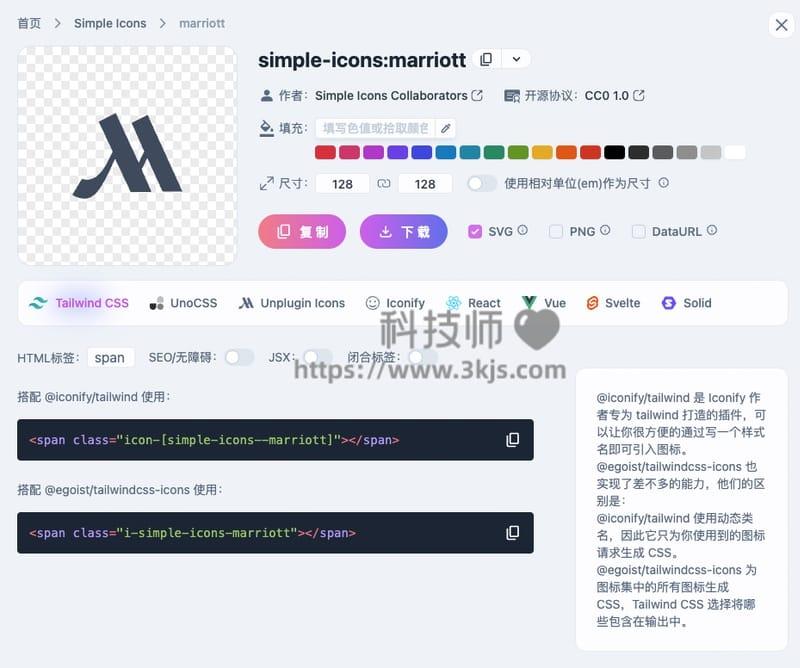Click the UnoCSS logo icon

tap(157, 303)
